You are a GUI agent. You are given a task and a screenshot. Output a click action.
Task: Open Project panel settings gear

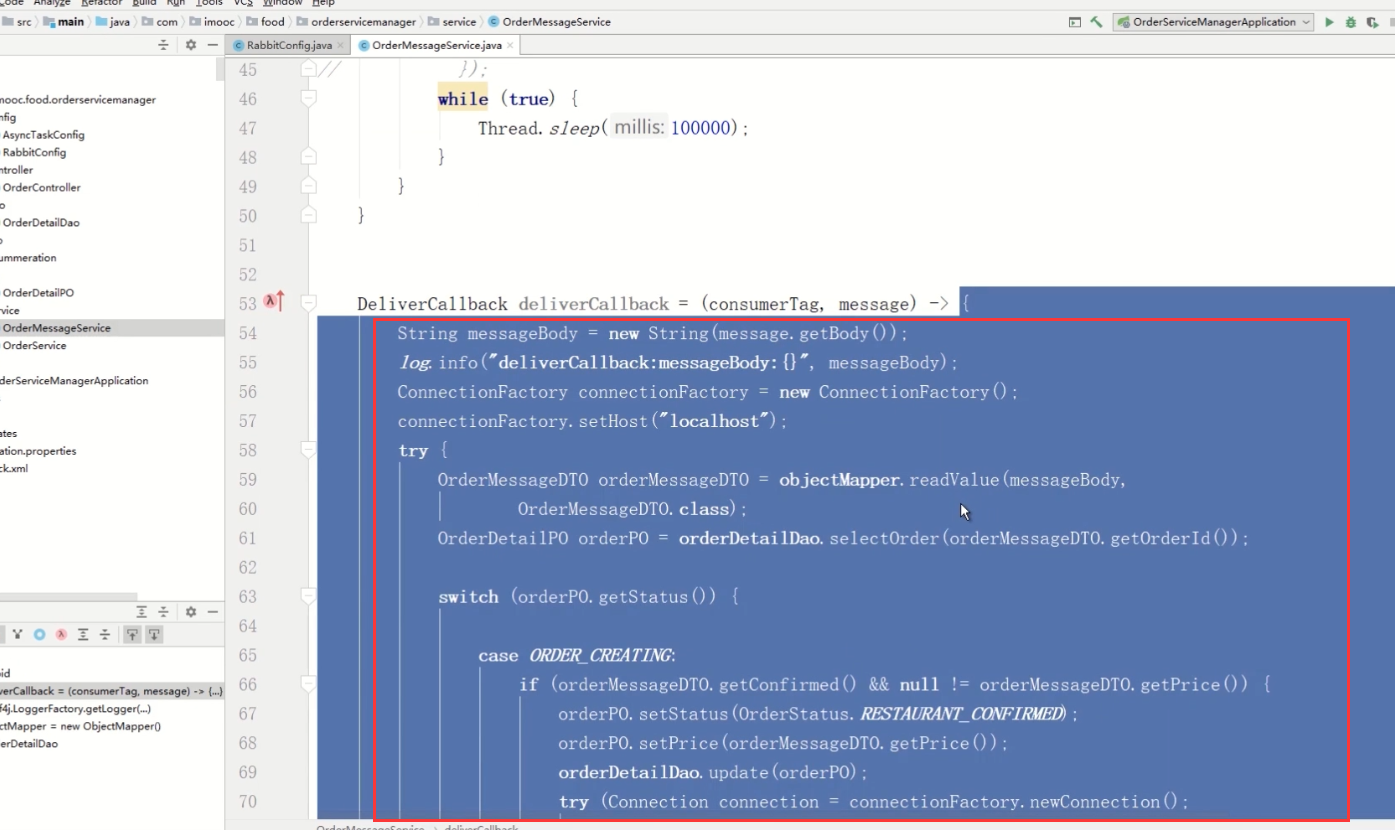pos(190,45)
